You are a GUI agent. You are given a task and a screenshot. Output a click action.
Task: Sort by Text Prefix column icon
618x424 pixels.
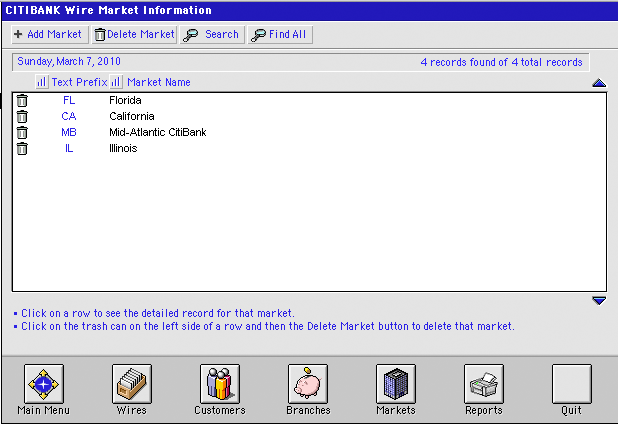pyautogui.click(x=42, y=82)
